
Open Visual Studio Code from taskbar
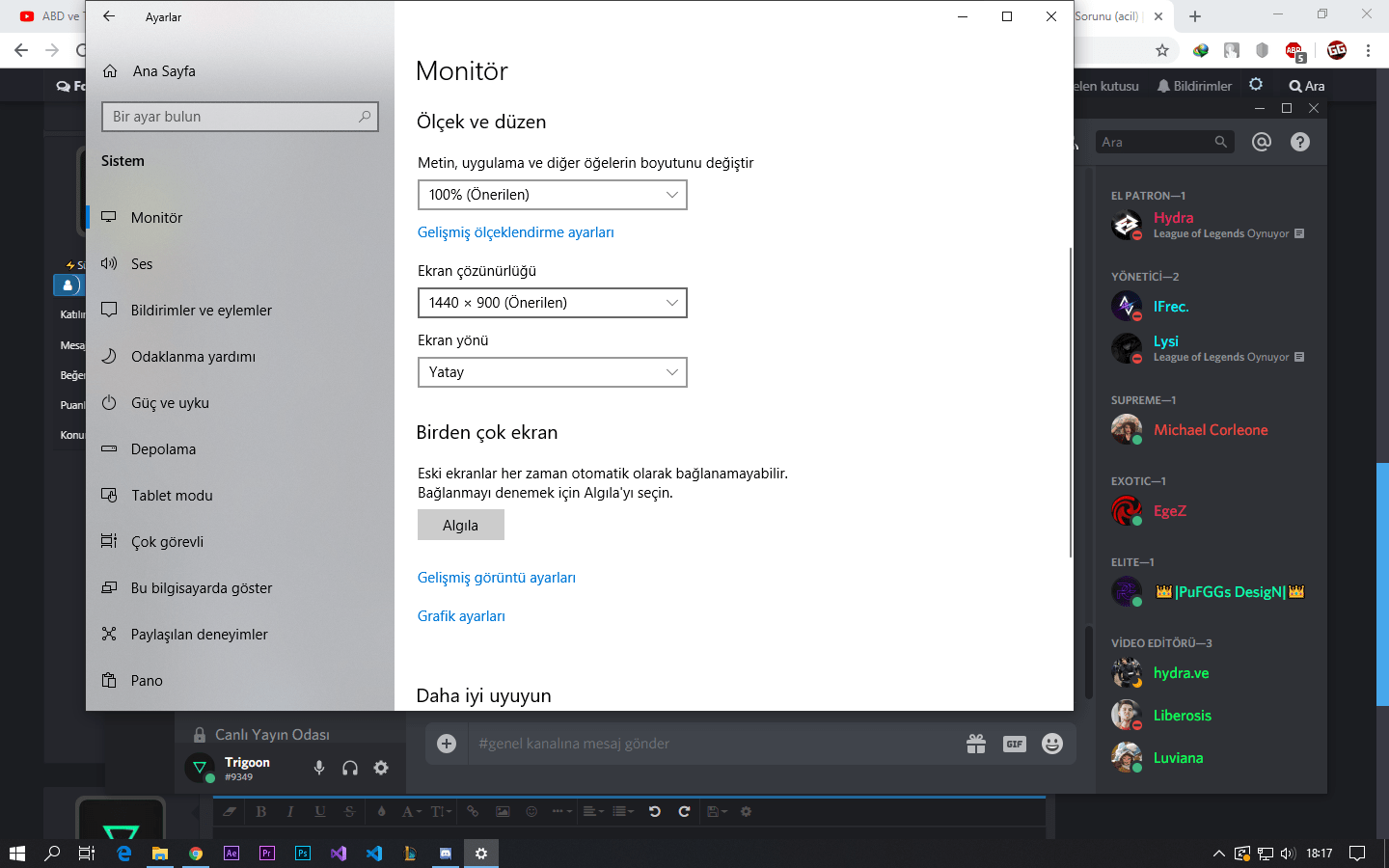(x=374, y=853)
